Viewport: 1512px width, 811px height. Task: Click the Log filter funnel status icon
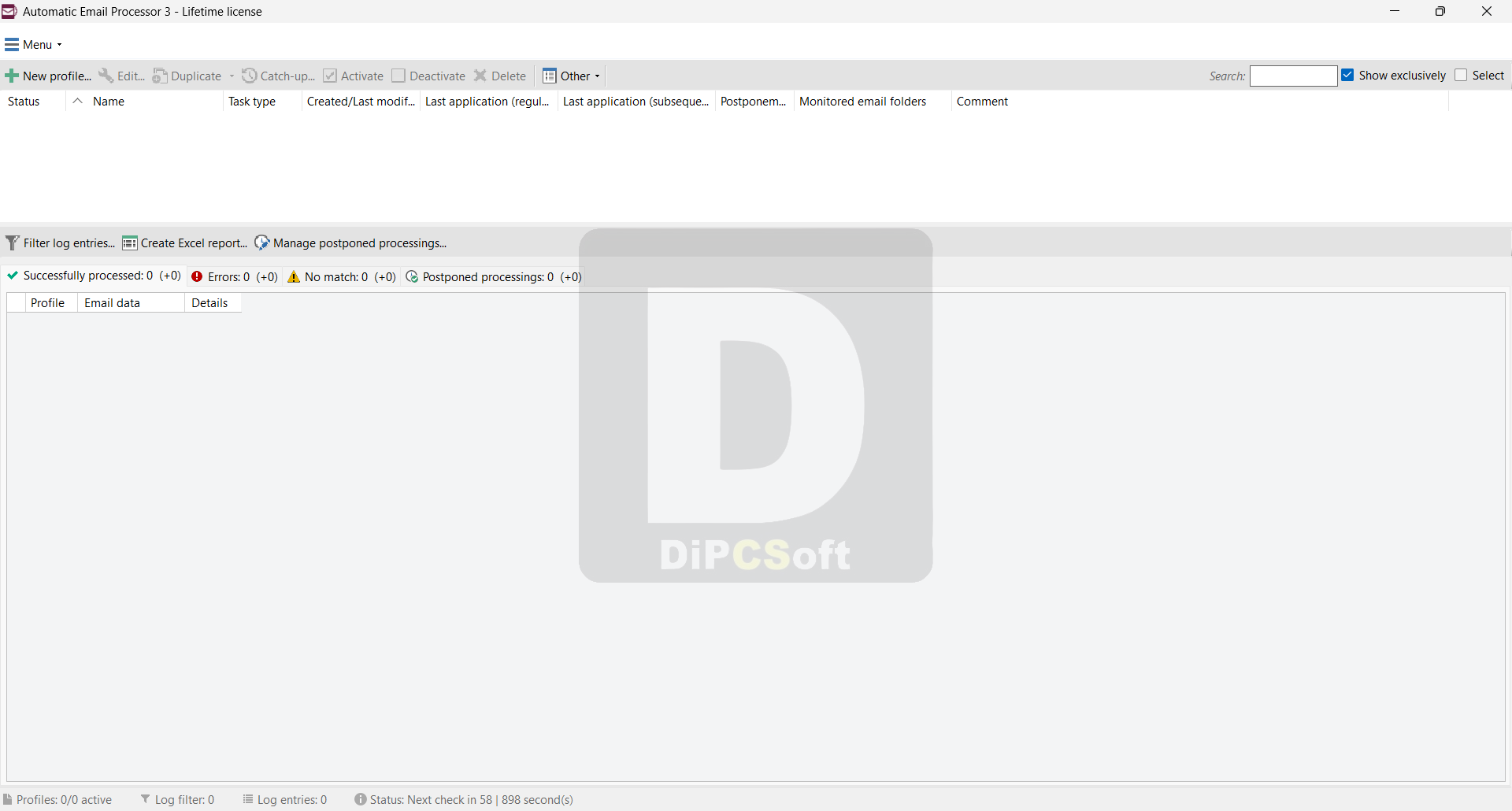(x=146, y=799)
